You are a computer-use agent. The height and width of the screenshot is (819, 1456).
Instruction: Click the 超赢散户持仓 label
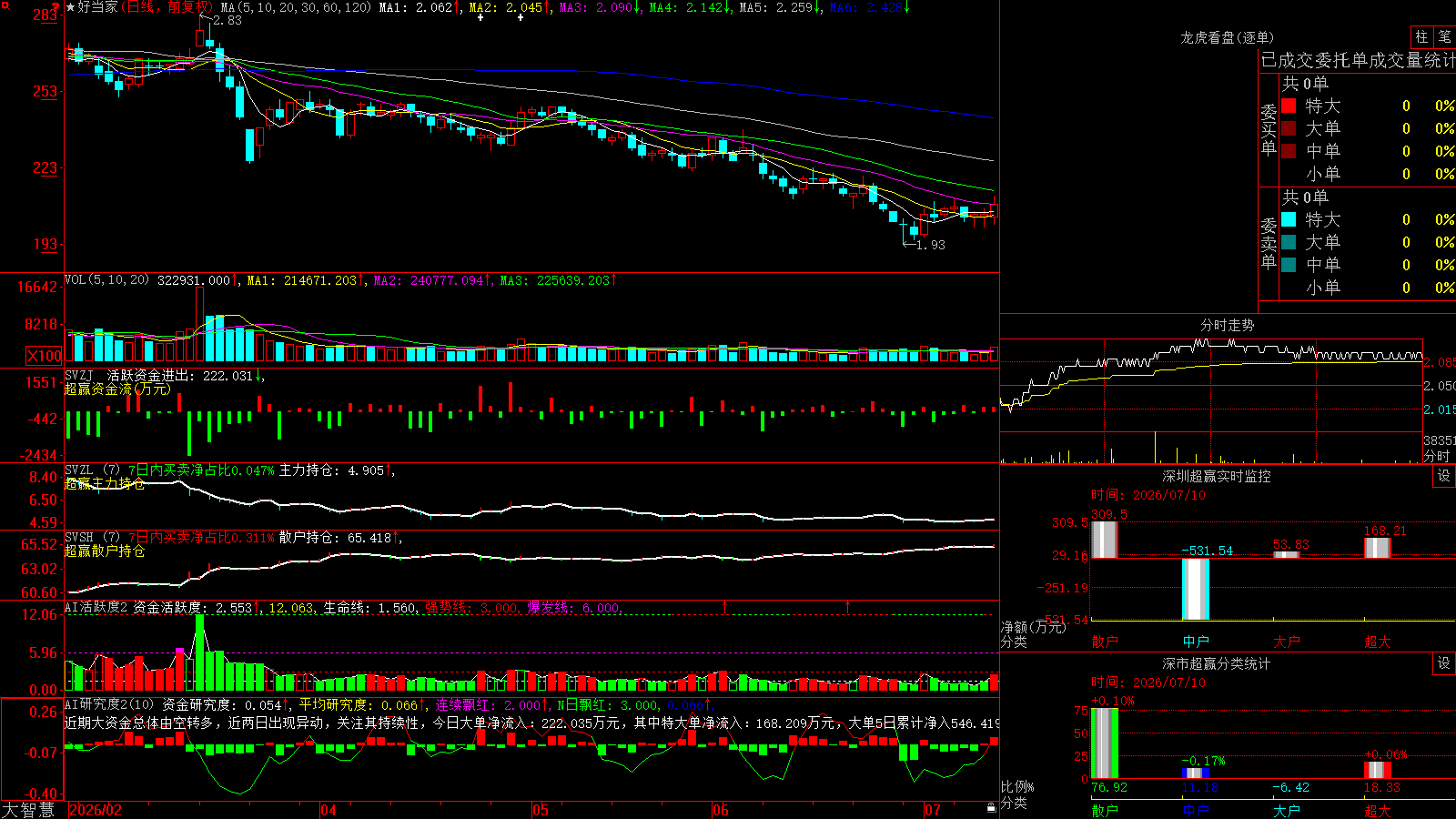(x=105, y=551)
